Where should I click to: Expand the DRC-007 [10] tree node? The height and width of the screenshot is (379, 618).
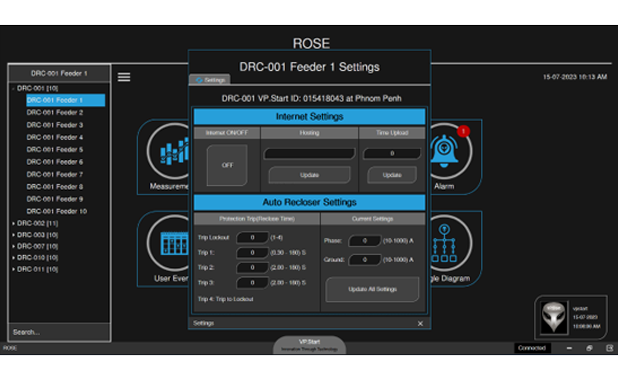14,246
